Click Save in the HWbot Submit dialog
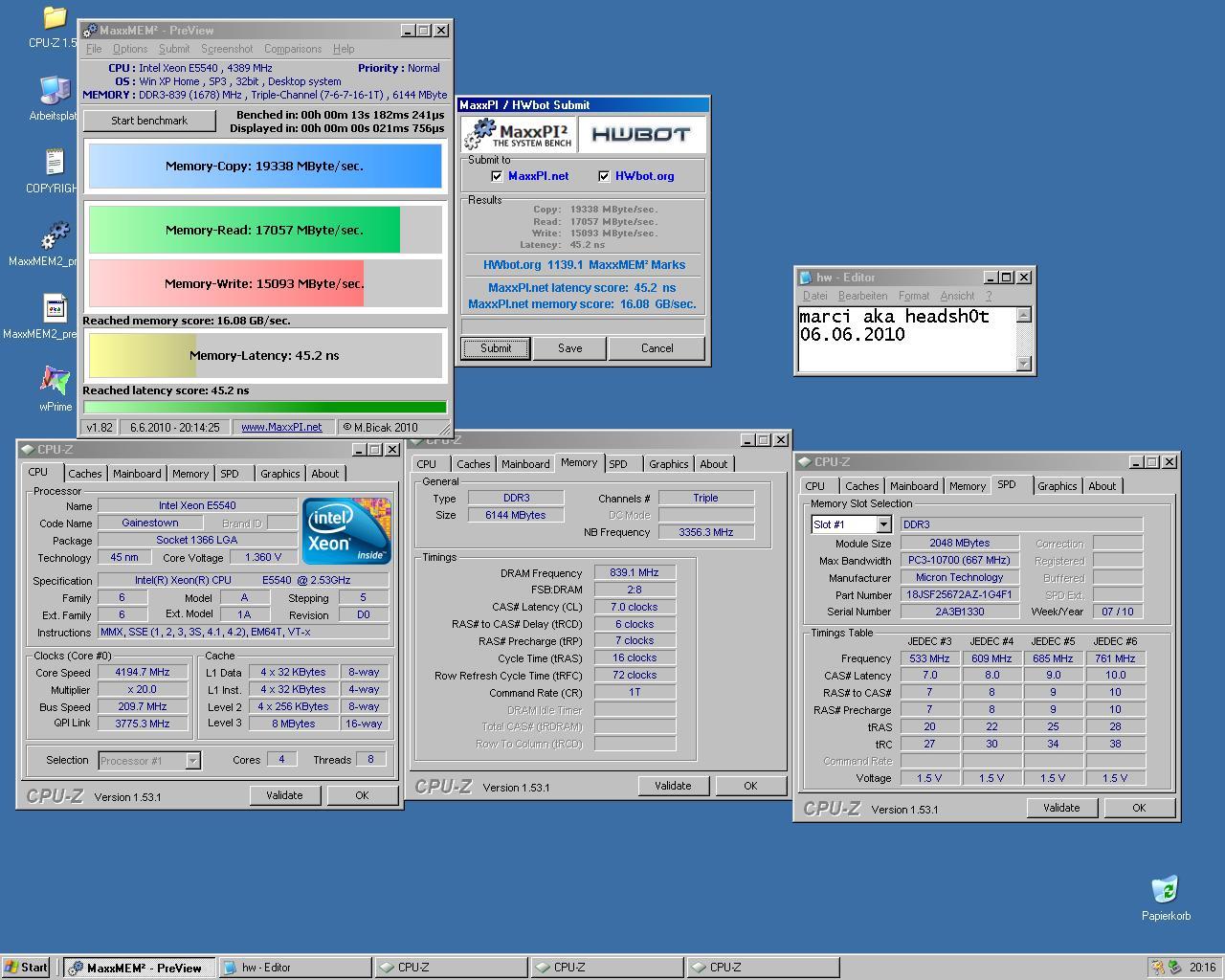 [570, 348]
